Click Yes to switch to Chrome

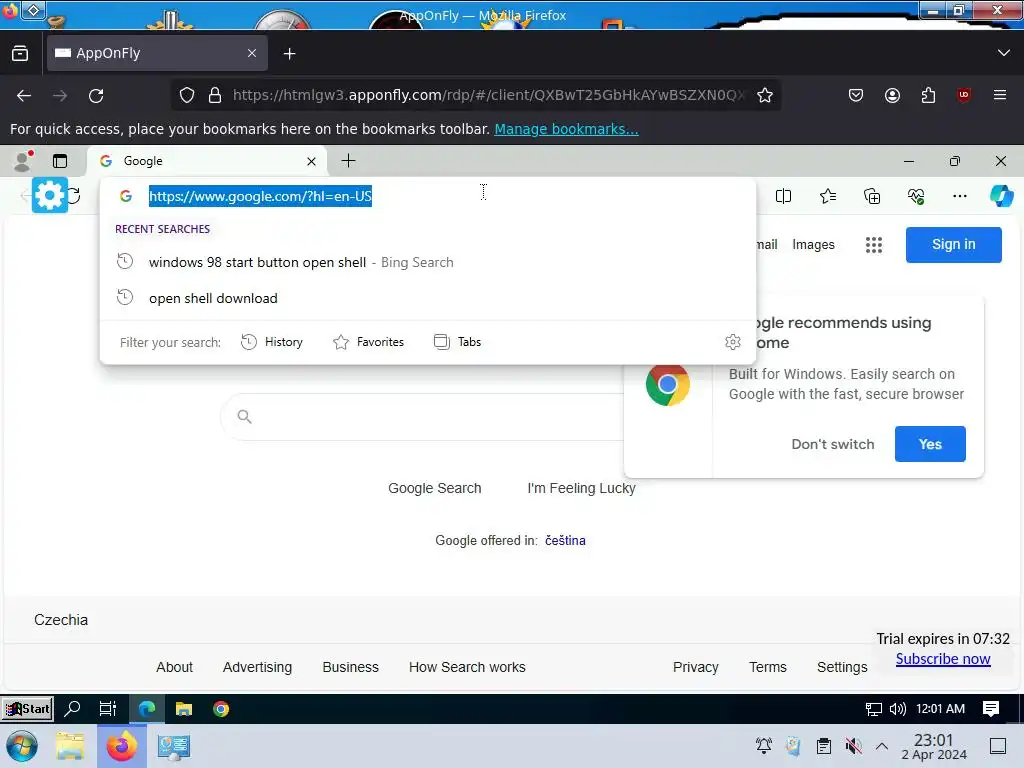coord(930,444)
